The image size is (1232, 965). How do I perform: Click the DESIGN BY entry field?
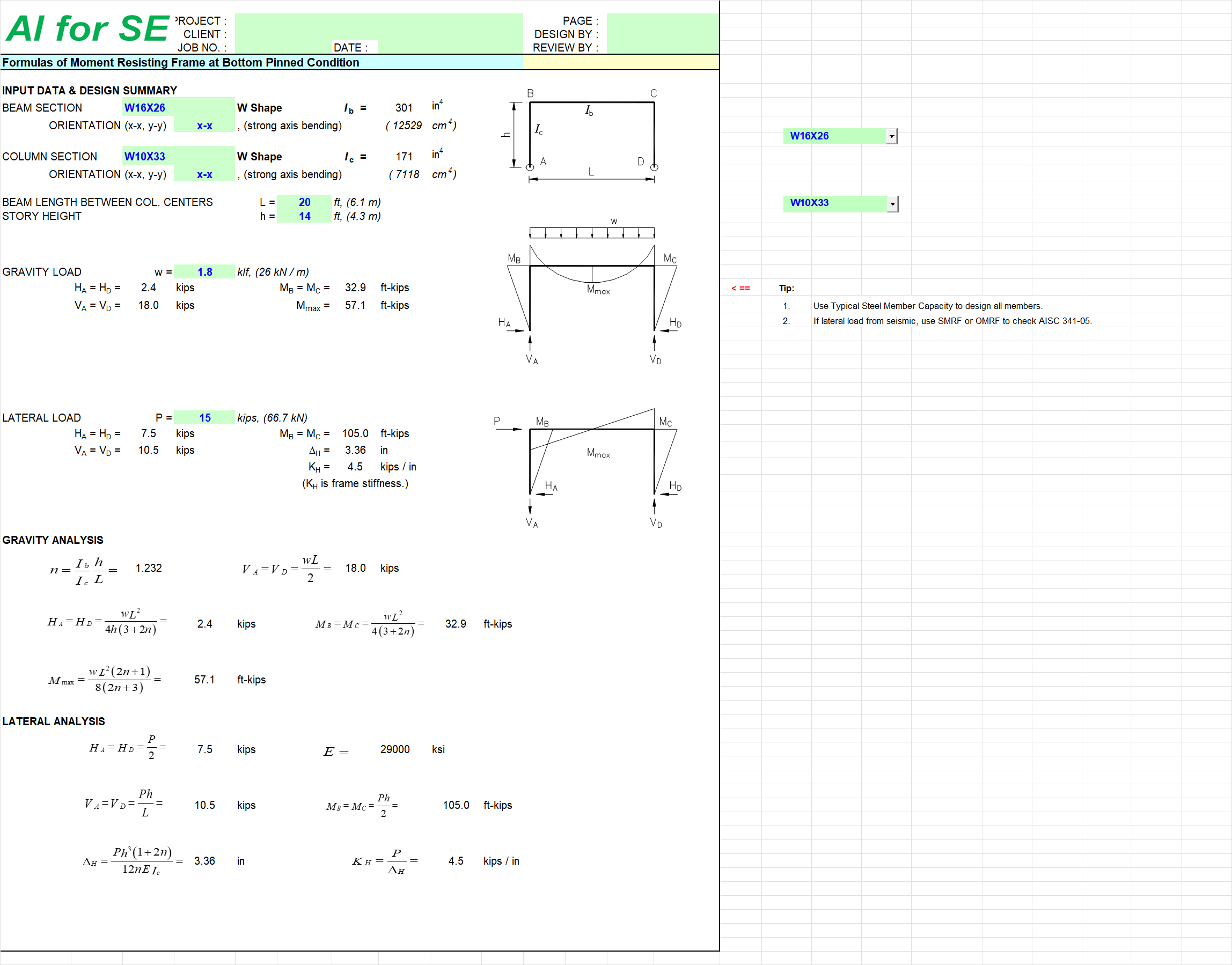(x=661, y=34)
